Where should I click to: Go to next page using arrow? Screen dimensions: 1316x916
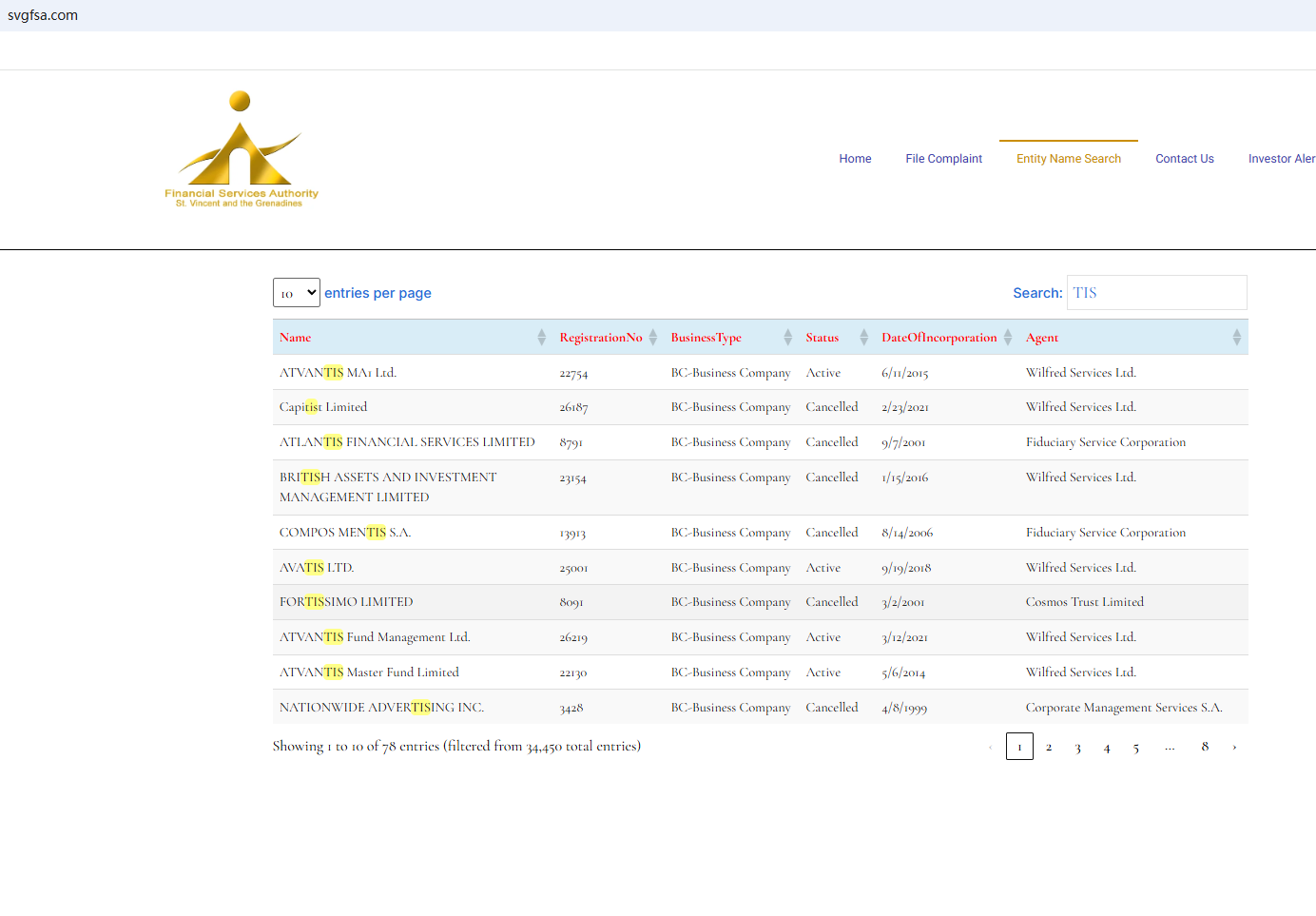[1234, 748]
